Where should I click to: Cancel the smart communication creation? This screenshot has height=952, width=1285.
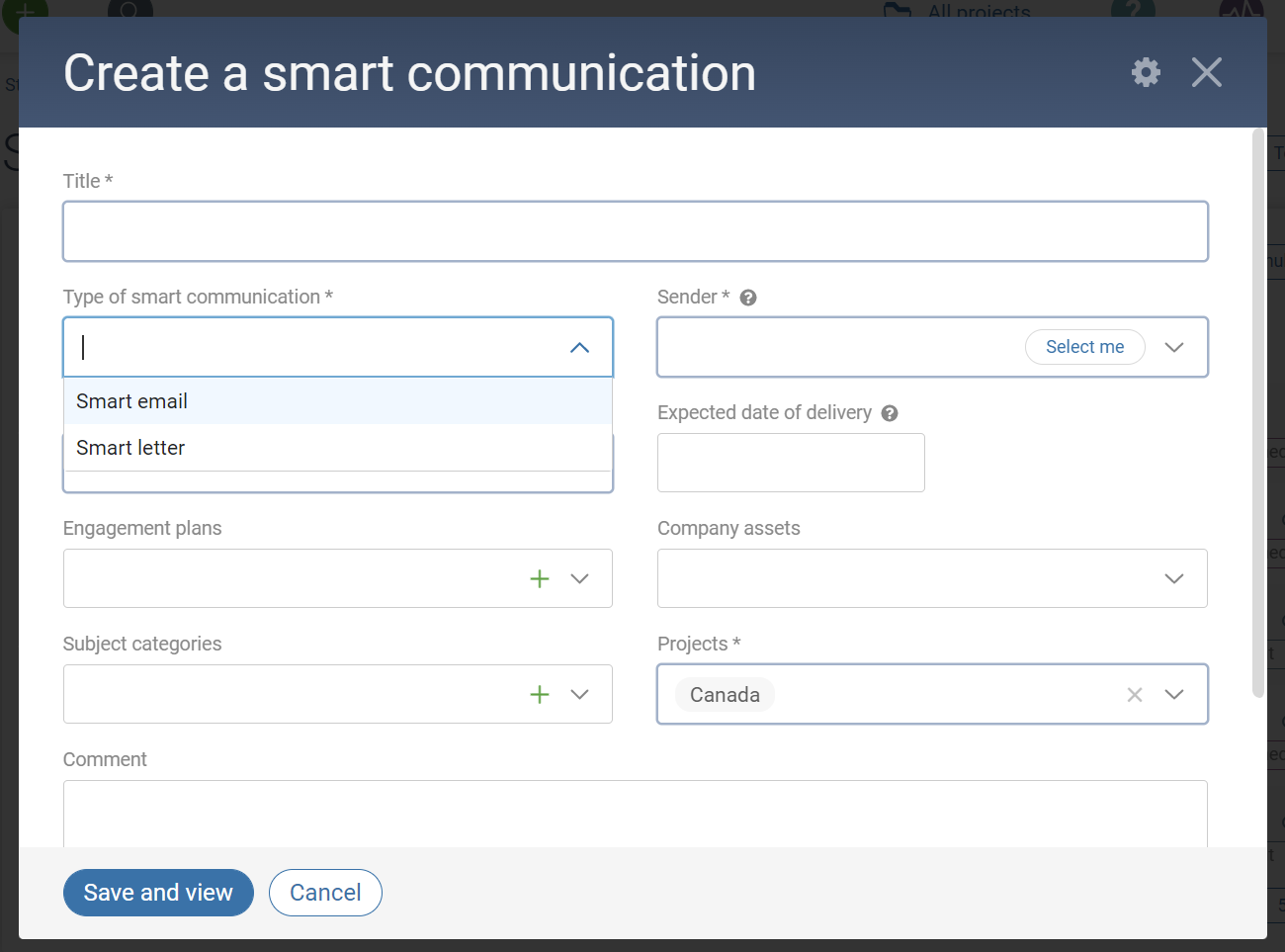click(325, 892)
